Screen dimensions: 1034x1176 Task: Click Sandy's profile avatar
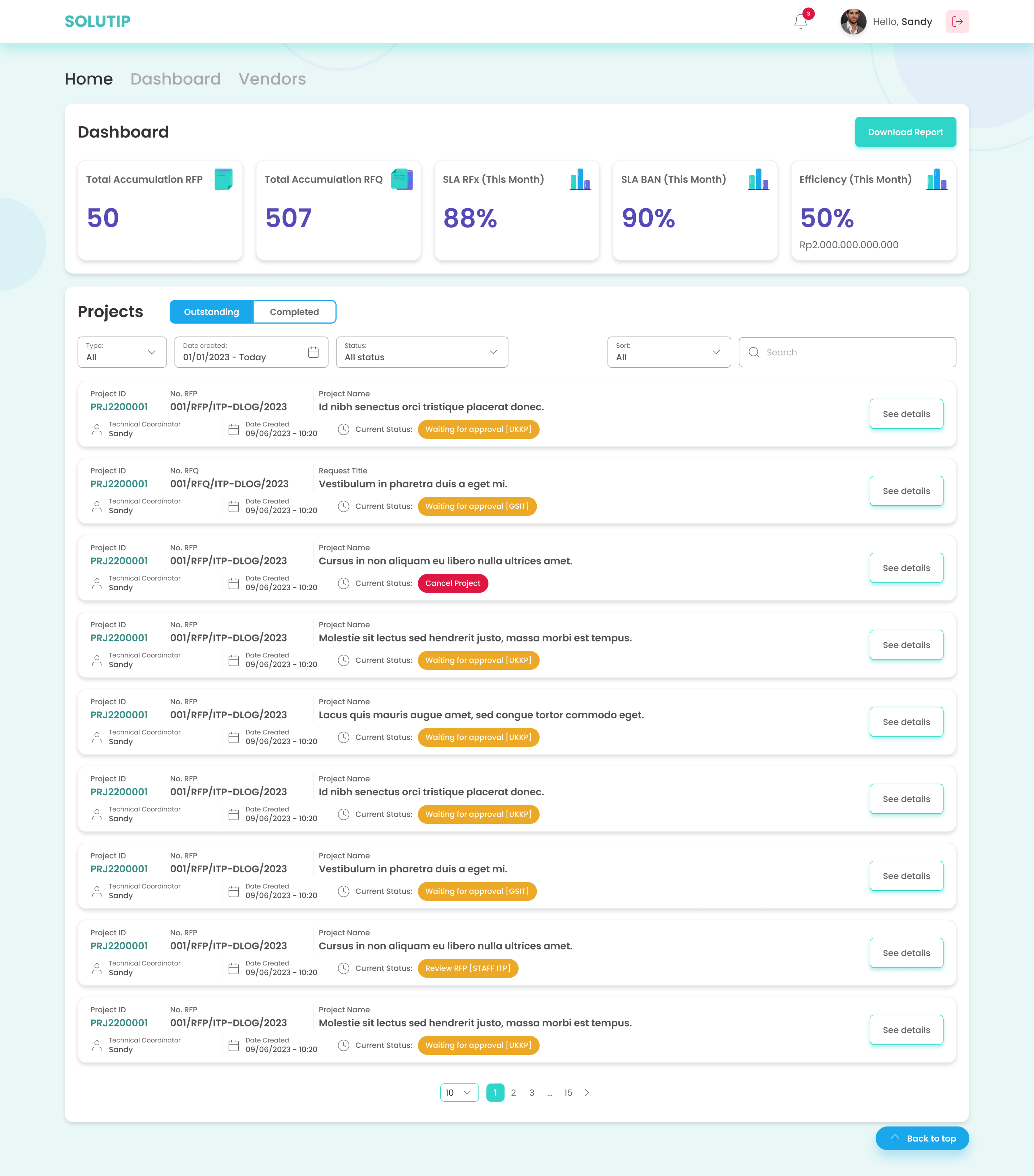pyautogui.click(x=854, y=21)
